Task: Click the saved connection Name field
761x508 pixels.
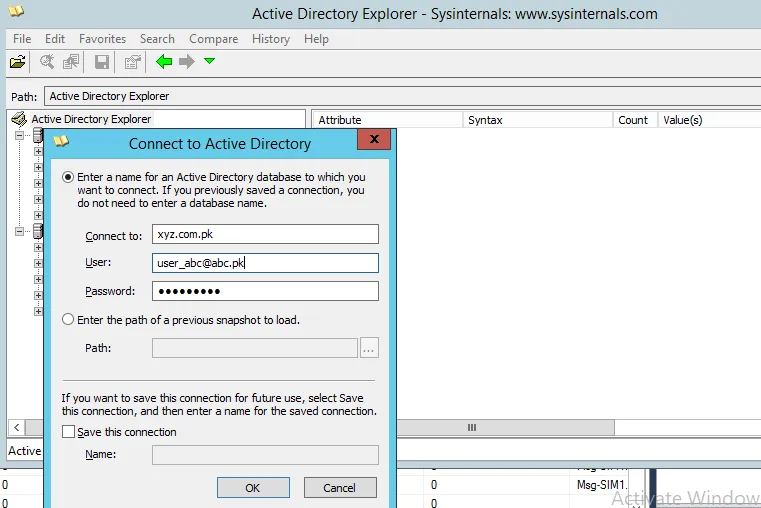Action: pyautogui.click(x=265, y=455)
